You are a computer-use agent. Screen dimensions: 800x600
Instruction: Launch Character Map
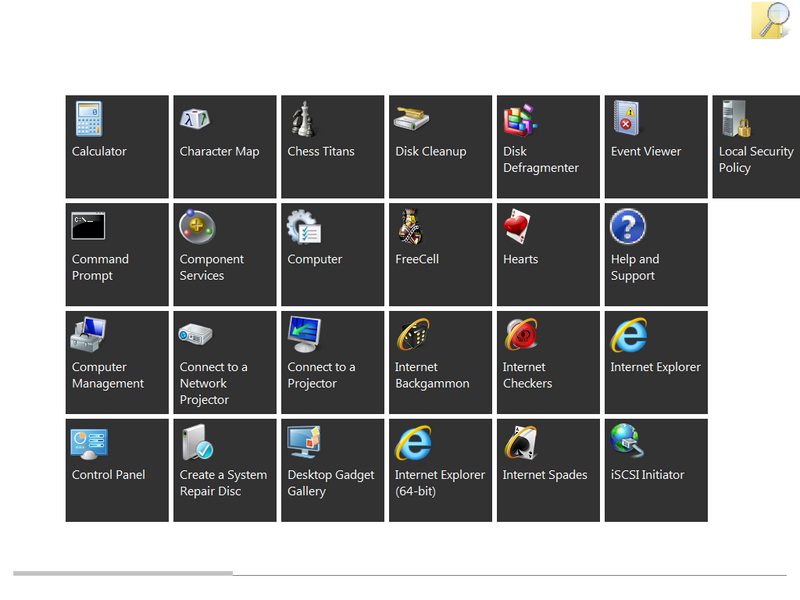[225, 146]
